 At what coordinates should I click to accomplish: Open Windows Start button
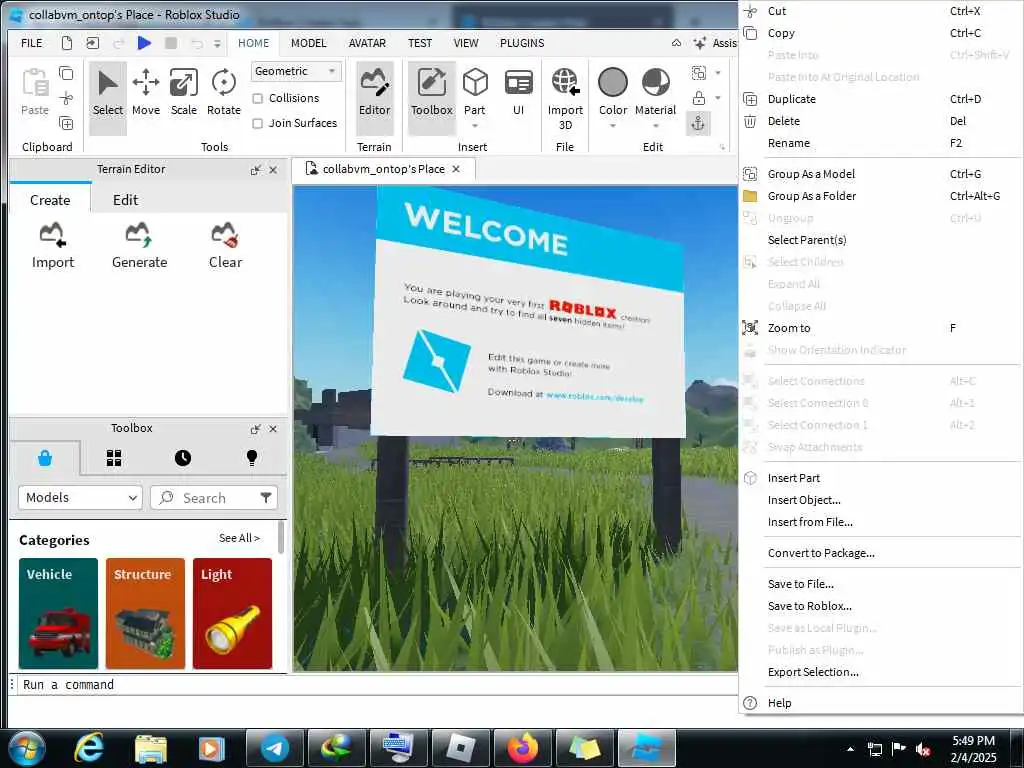pos(27,748)
